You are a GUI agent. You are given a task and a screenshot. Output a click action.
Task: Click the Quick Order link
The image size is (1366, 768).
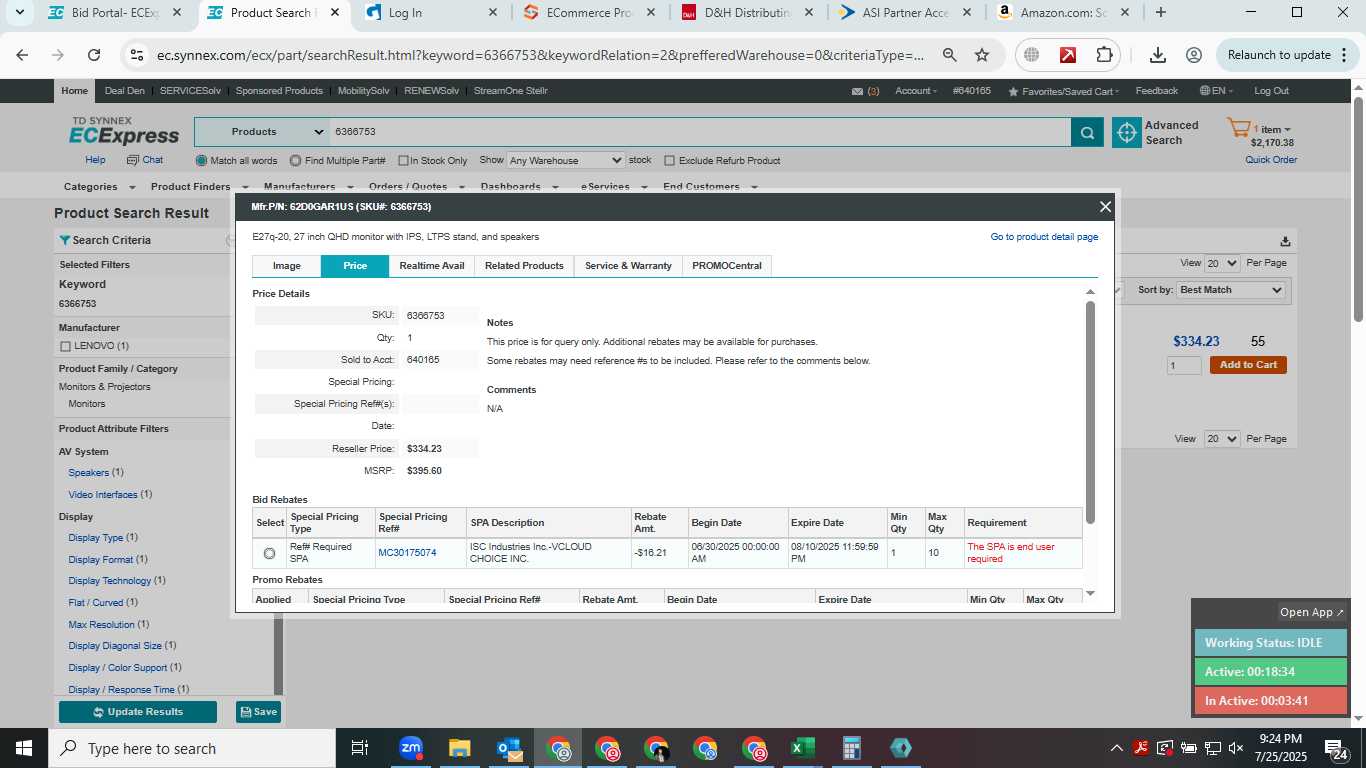[x=1271, y=160]
